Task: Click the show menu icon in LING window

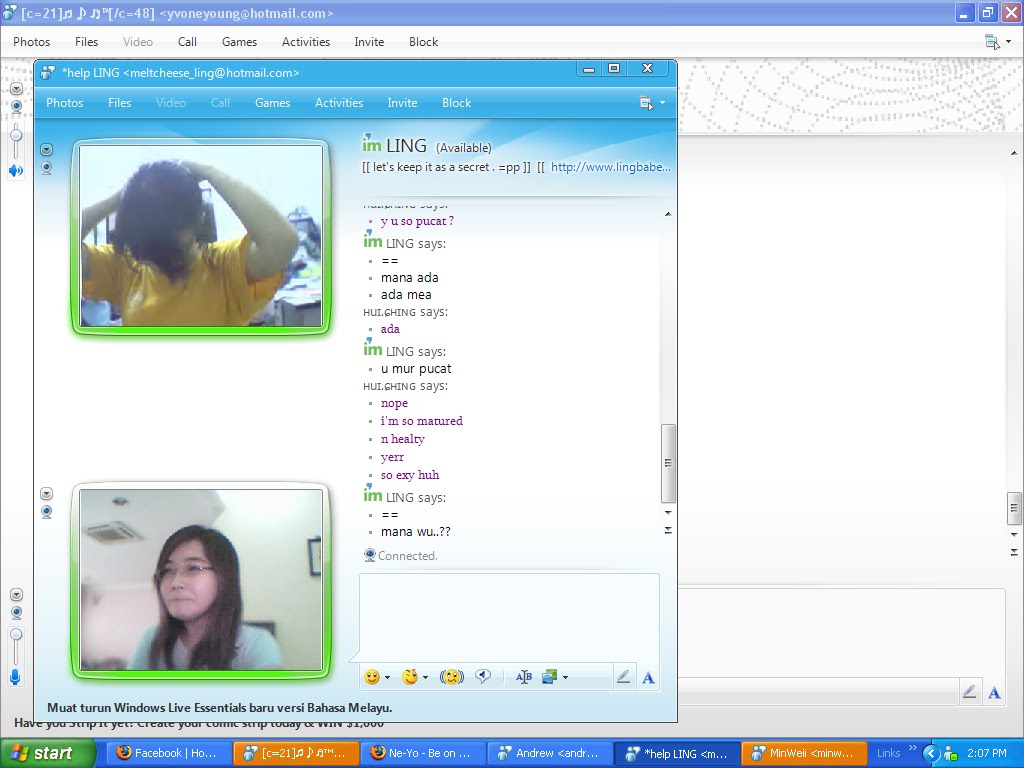Action: (x=646, y=103)
